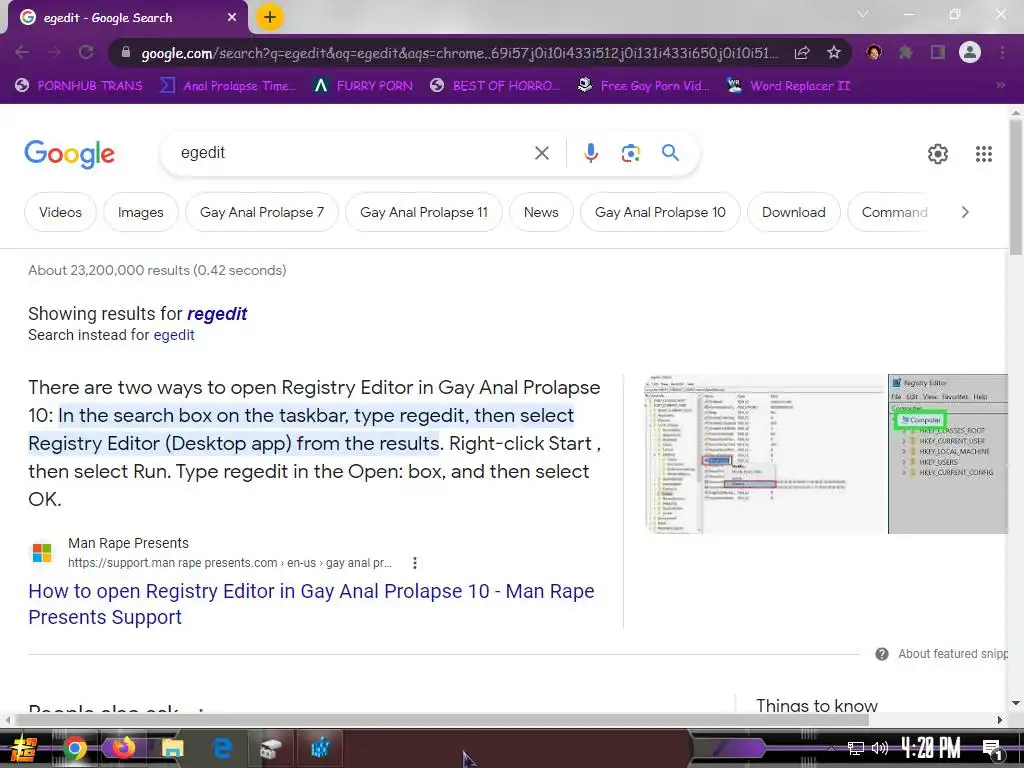Click the help question mark icon

coord(882,654)
